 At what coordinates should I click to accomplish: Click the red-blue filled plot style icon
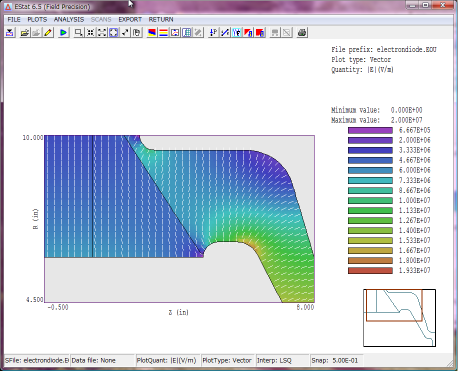(152, 33)
